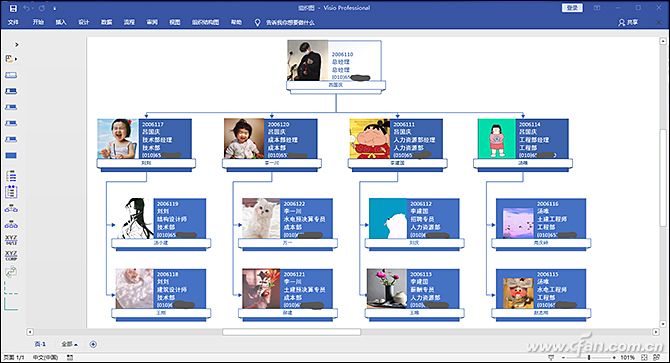Screen dimensions: 670x363
Task: Switch to the 数据 ribbon tab
Action: 106,22
